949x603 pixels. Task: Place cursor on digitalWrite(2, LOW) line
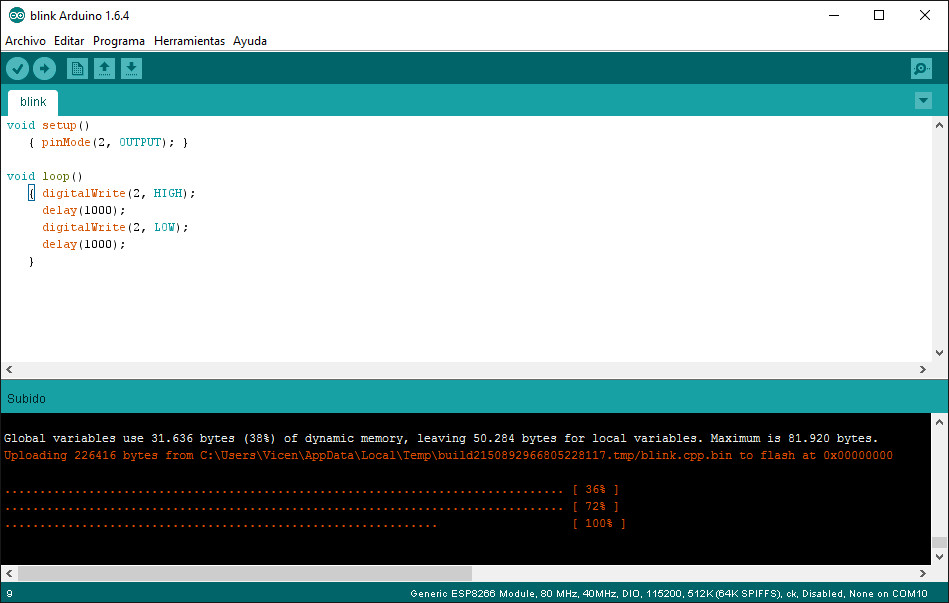coord(115,227)
